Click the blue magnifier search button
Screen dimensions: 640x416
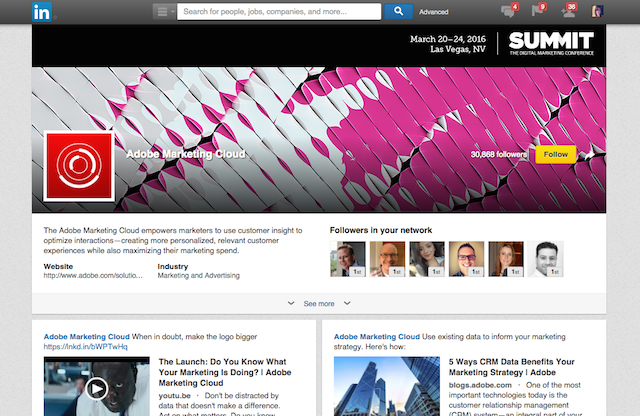point(398,11)
